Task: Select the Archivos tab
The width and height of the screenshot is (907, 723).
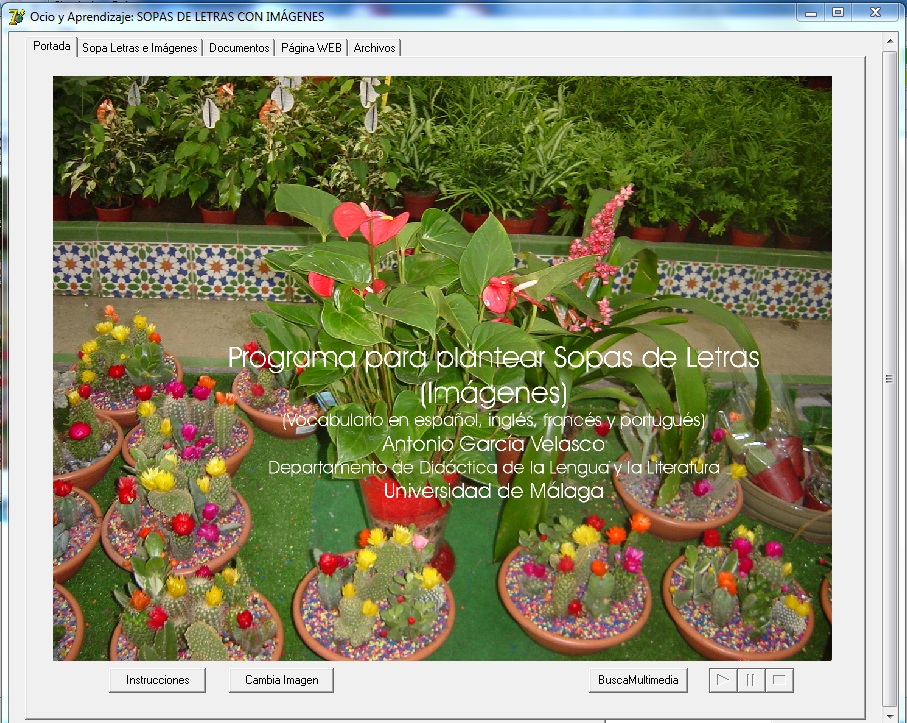Action: (x=374, y=48)
